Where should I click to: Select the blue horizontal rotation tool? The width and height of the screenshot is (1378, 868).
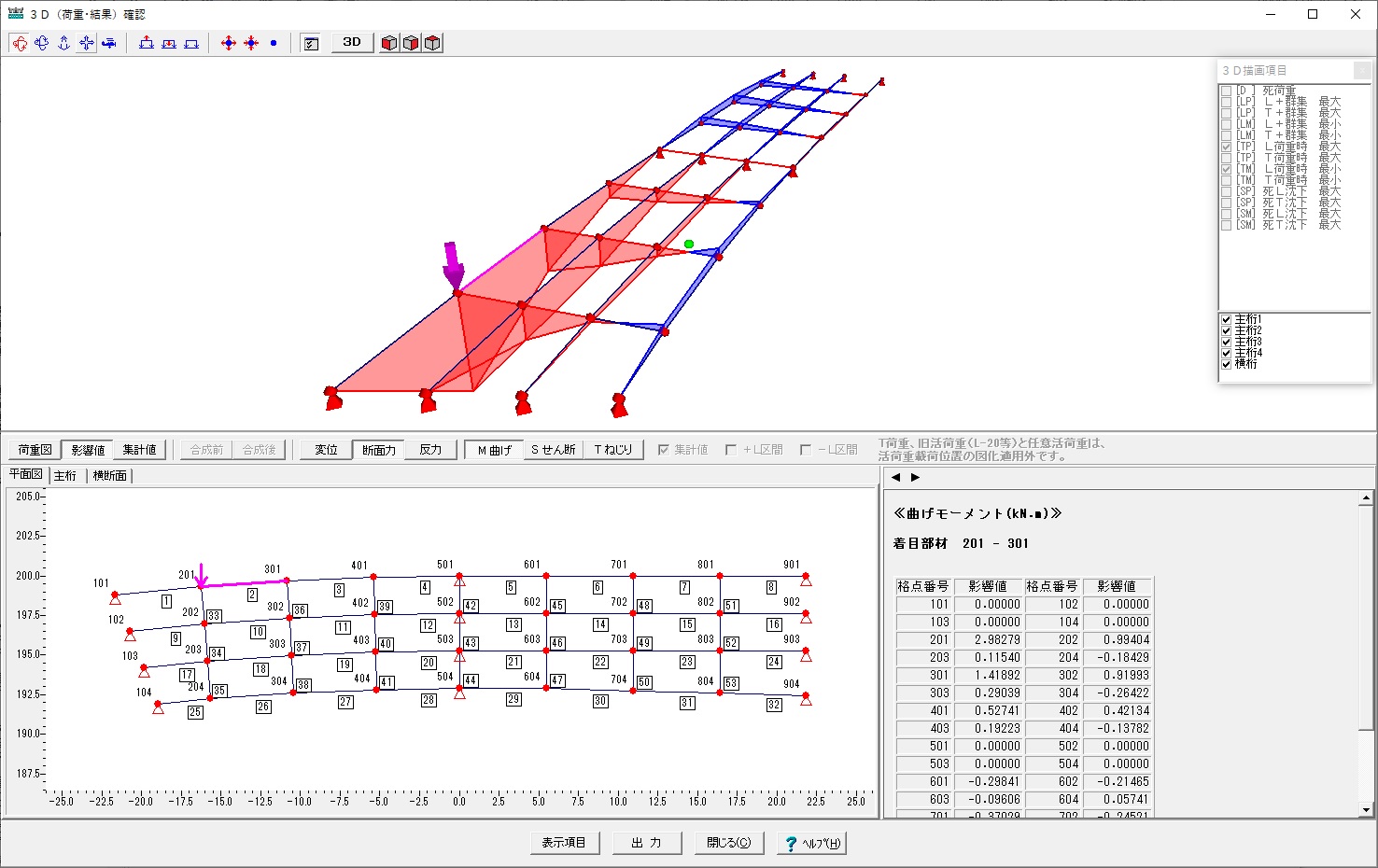42,43
